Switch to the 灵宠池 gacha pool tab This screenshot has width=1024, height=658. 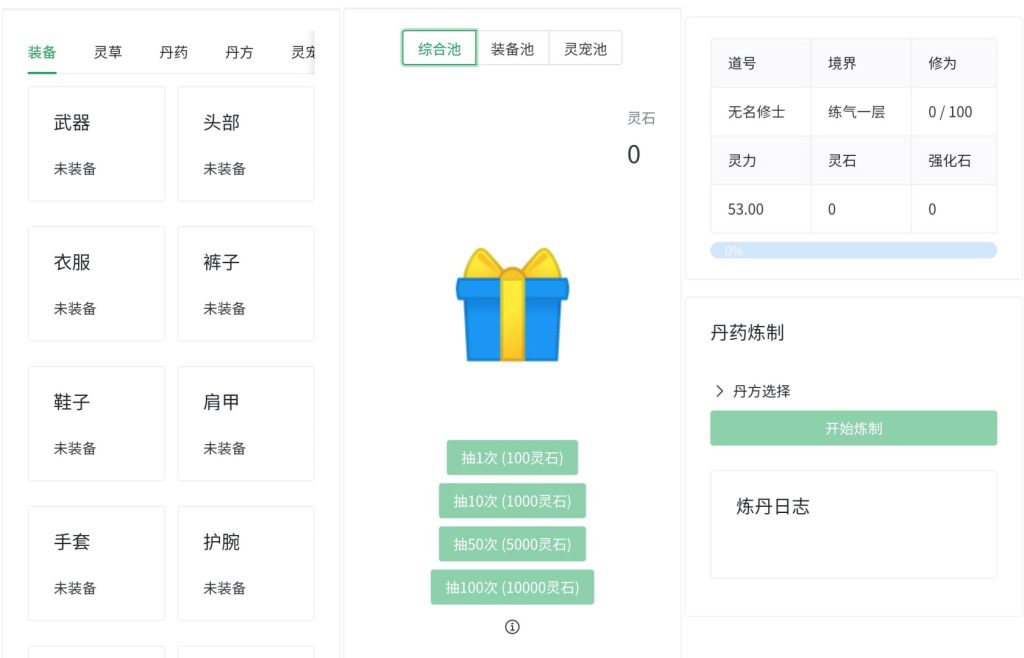[585, 47]
